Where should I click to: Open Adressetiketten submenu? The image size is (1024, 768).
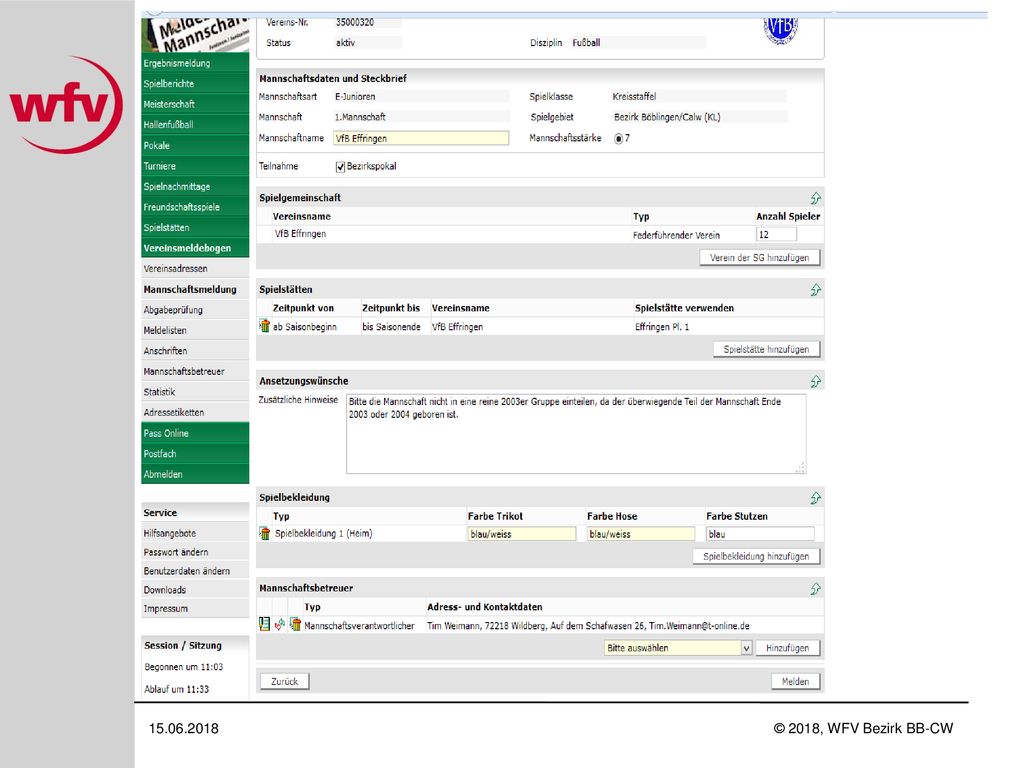[195, 412]
